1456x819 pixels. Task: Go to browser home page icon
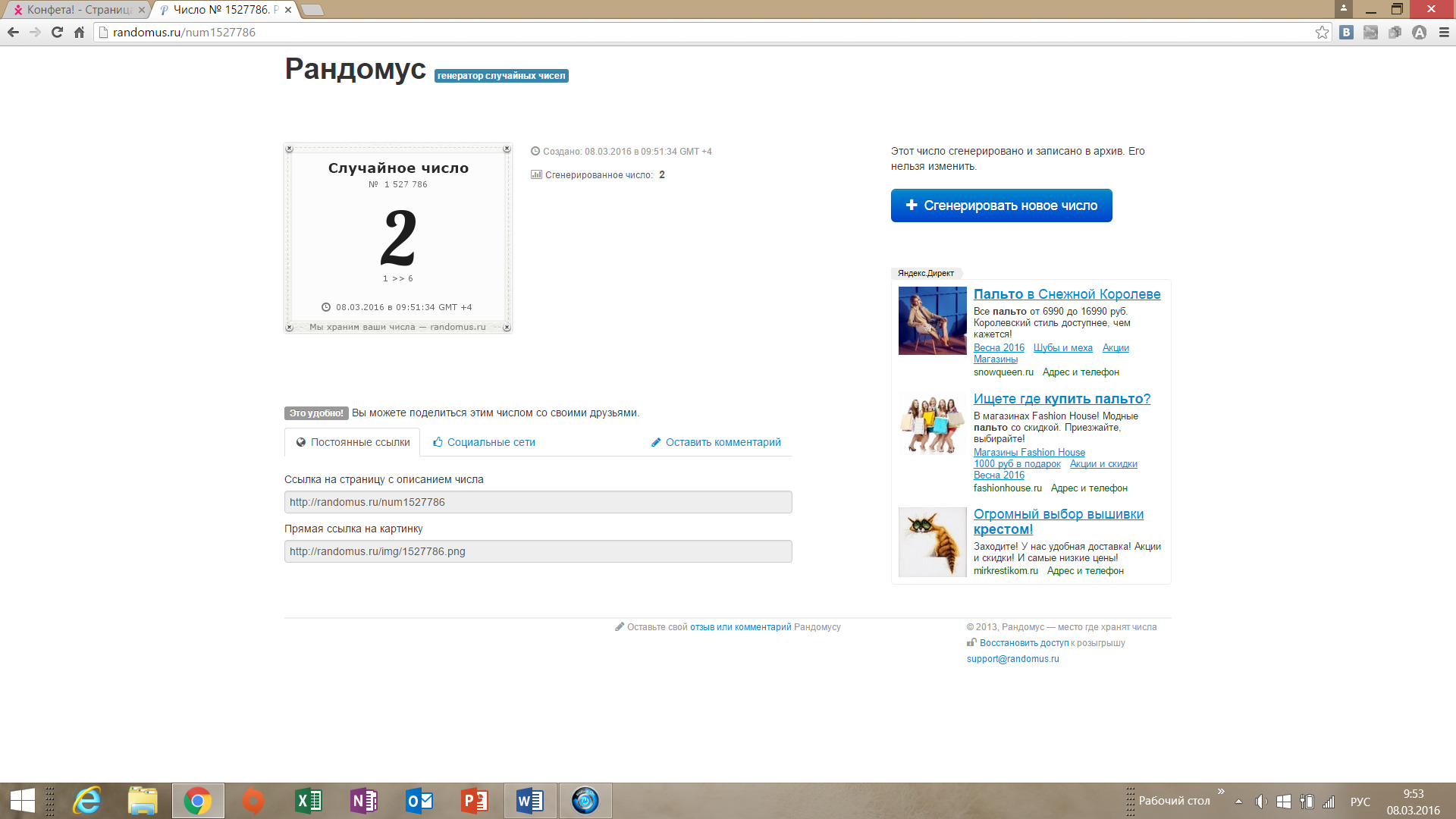[x=79, y=32]
